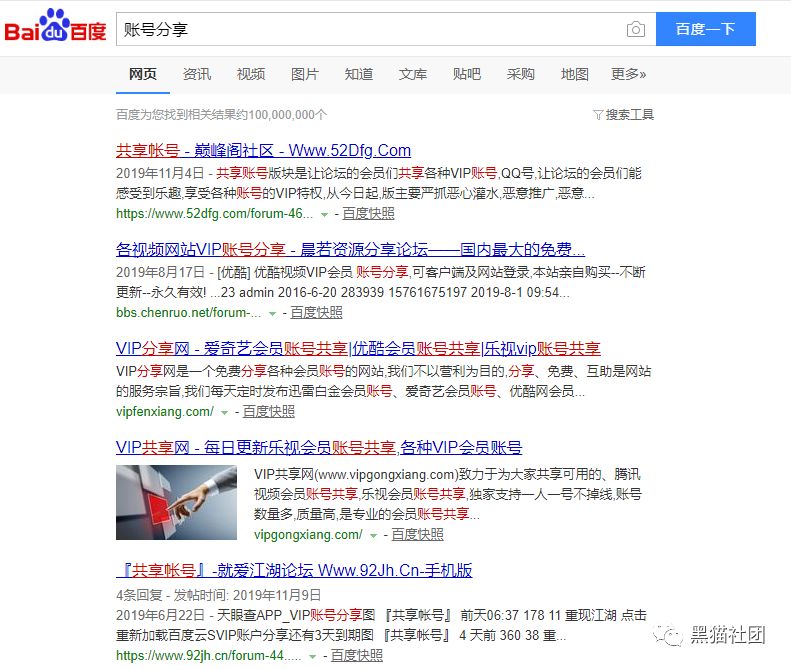Open the VIP分享网 爱奇艺会员 result link
Screen dimensions: 791x669
pyautogui.click(x=358, y=348)
